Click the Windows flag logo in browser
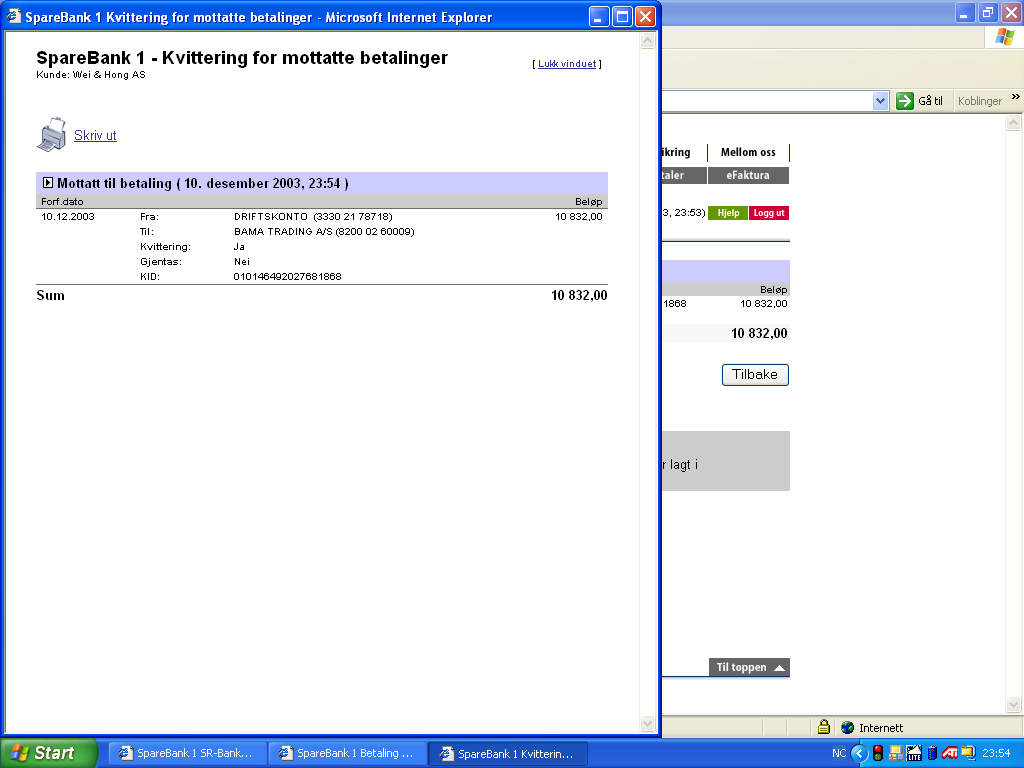1024x768 pixels. 1004,37
